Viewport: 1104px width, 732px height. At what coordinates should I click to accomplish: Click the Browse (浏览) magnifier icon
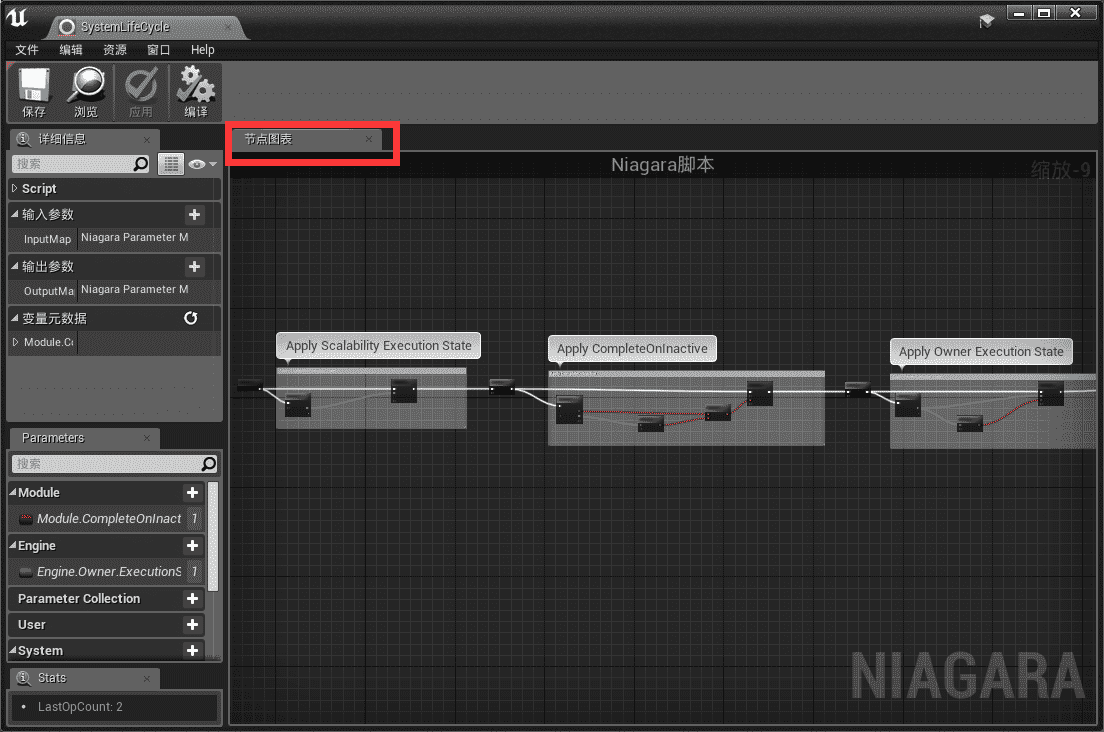pyautogui.click(x=86, y=87)
